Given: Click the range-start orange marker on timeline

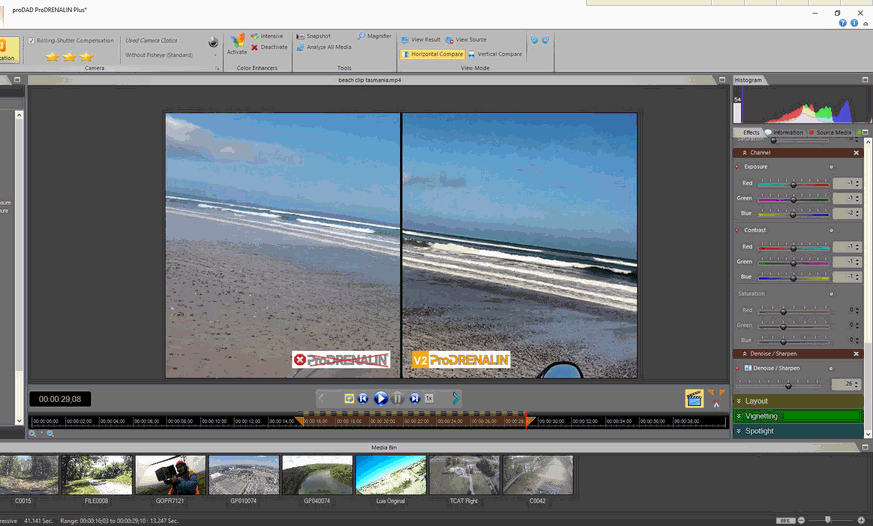Looking at the screenshot, I should pos(300,420).
